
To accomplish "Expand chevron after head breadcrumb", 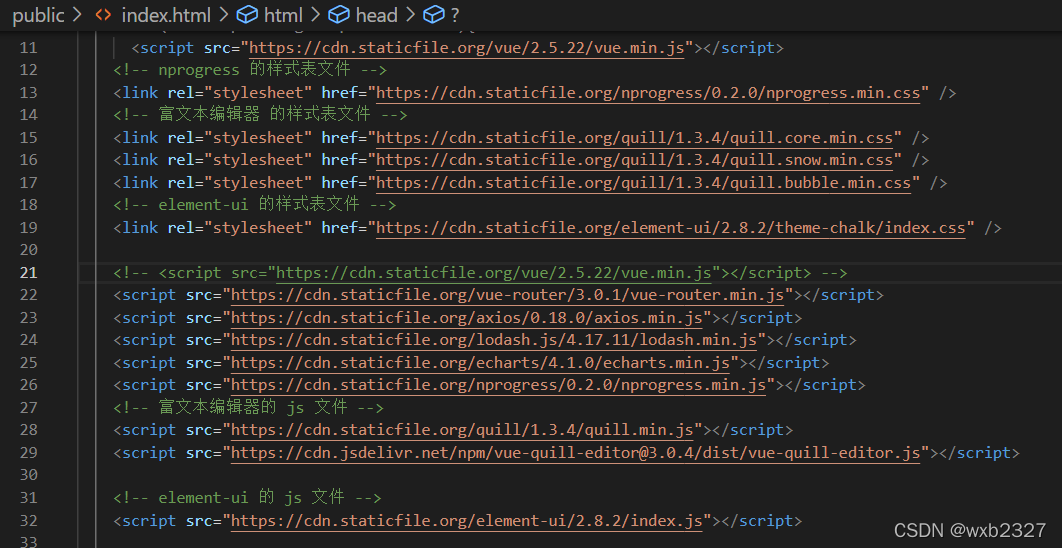I will coord(410,15).
